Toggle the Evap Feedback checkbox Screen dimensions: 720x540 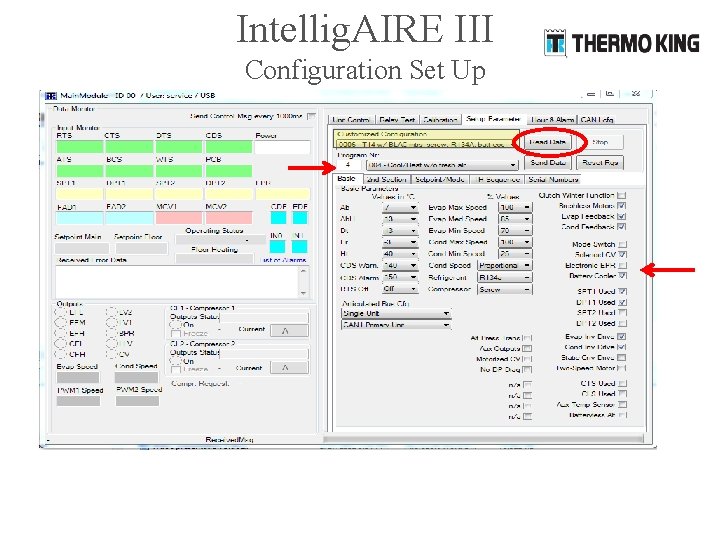tap(622, 216)
